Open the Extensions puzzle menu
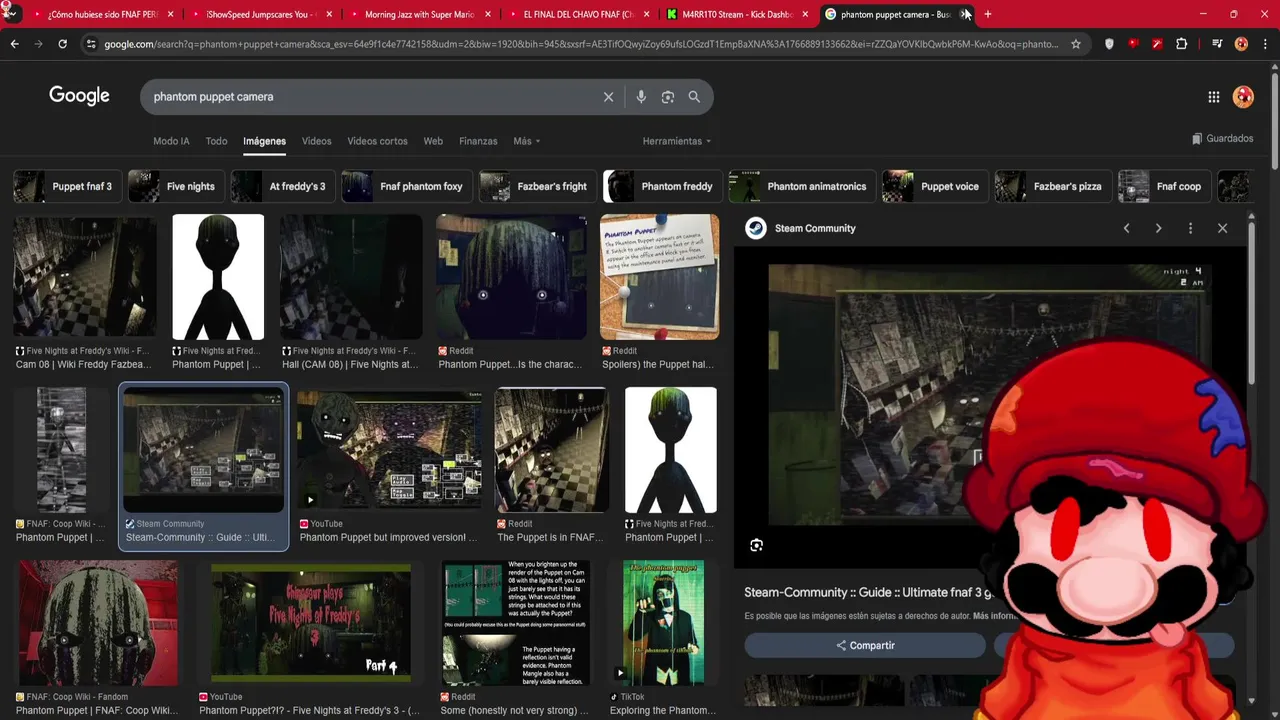The image size is (1280, 720). click(x=1181, y=44)
